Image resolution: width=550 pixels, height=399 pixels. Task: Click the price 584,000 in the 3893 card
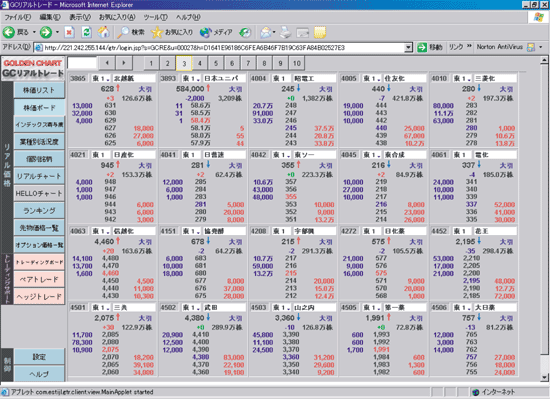[190, 89]
